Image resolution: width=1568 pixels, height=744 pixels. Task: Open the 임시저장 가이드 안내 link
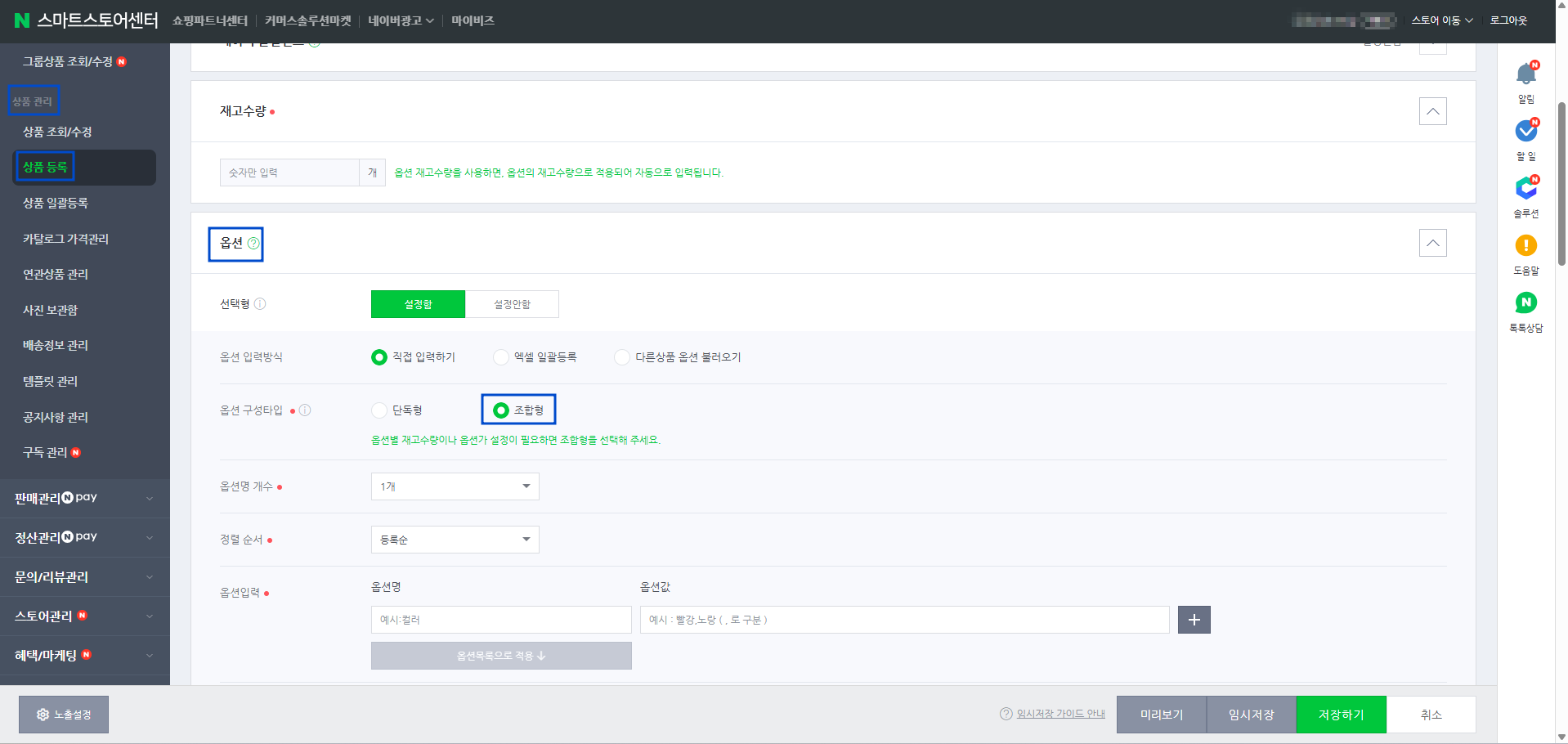point(1060,714)
